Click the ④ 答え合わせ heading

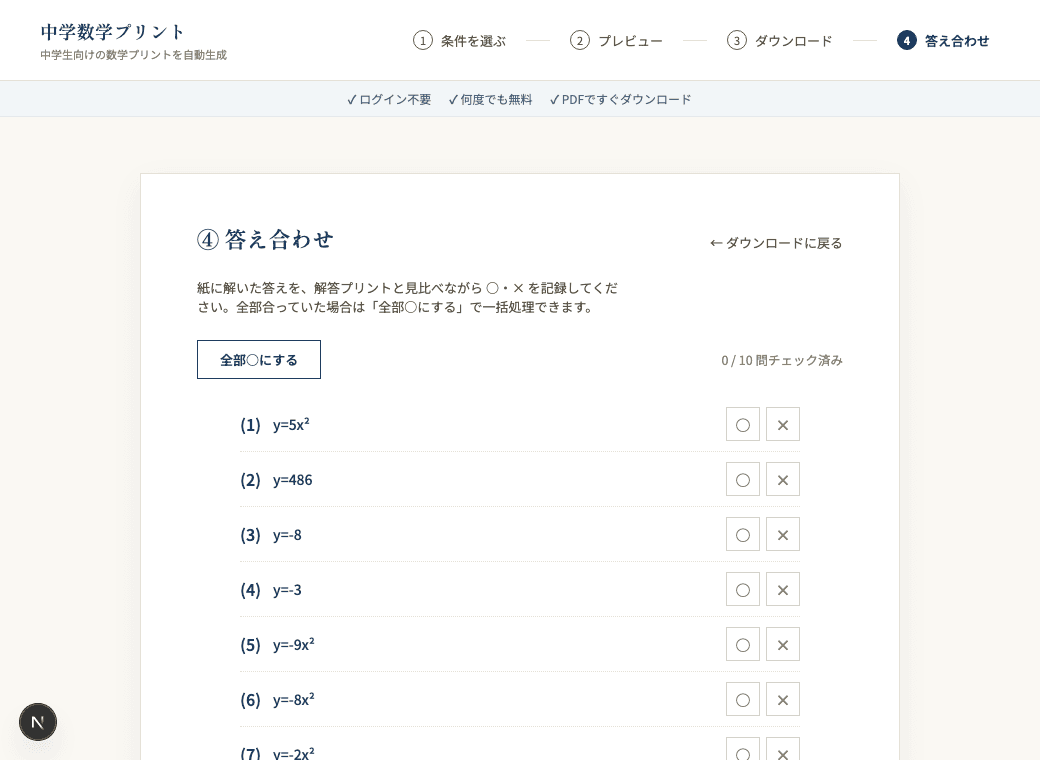point(265,239)
